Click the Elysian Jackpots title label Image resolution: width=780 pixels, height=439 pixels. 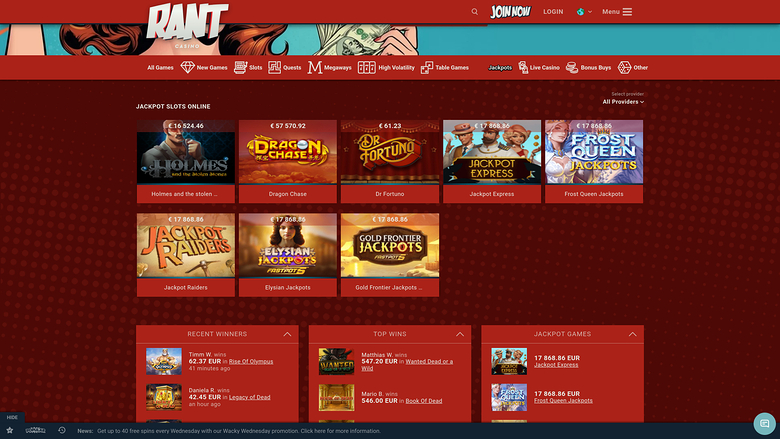coord(288,287)
